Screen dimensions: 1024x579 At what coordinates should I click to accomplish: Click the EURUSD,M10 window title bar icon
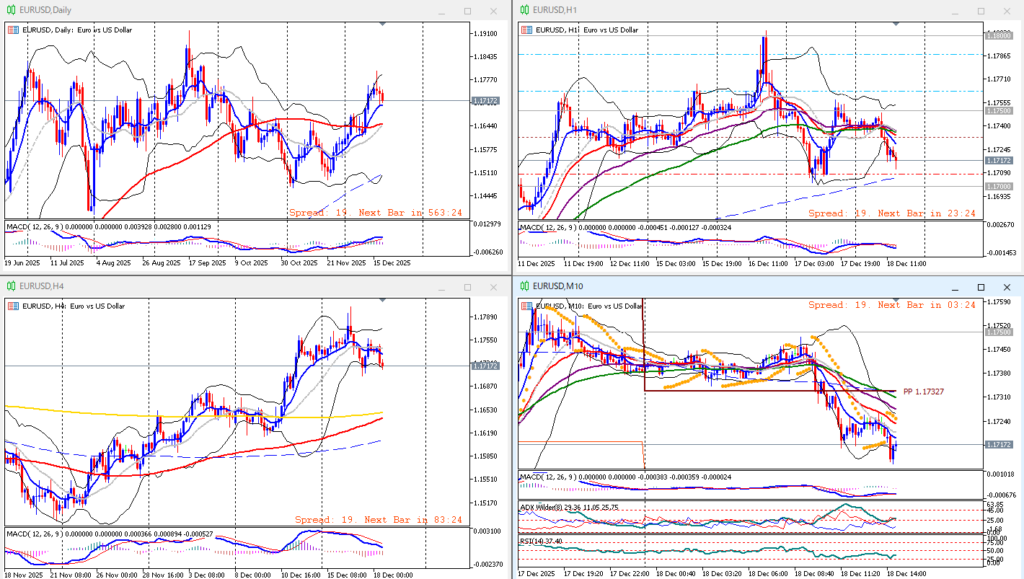tap(523, 286)
